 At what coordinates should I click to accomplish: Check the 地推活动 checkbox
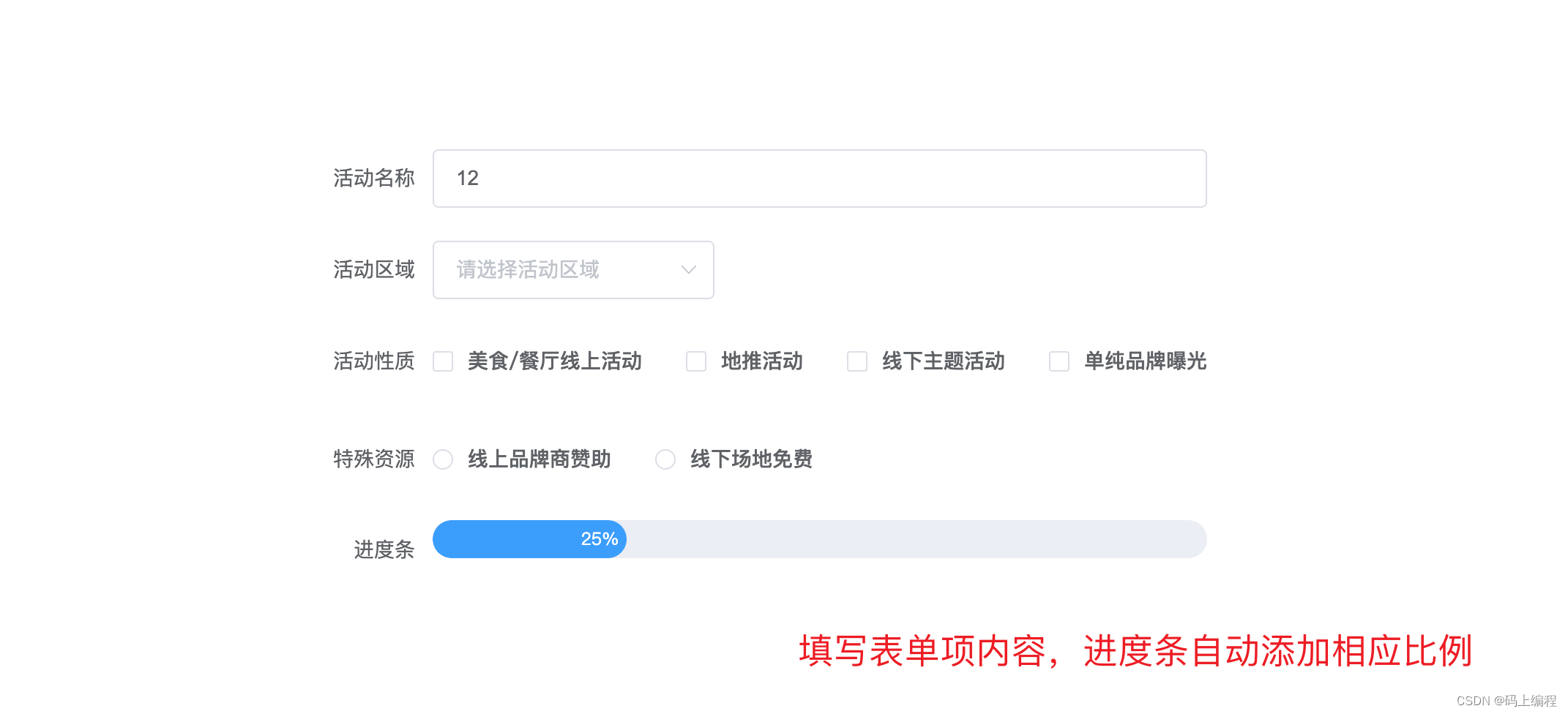(696, 361)
